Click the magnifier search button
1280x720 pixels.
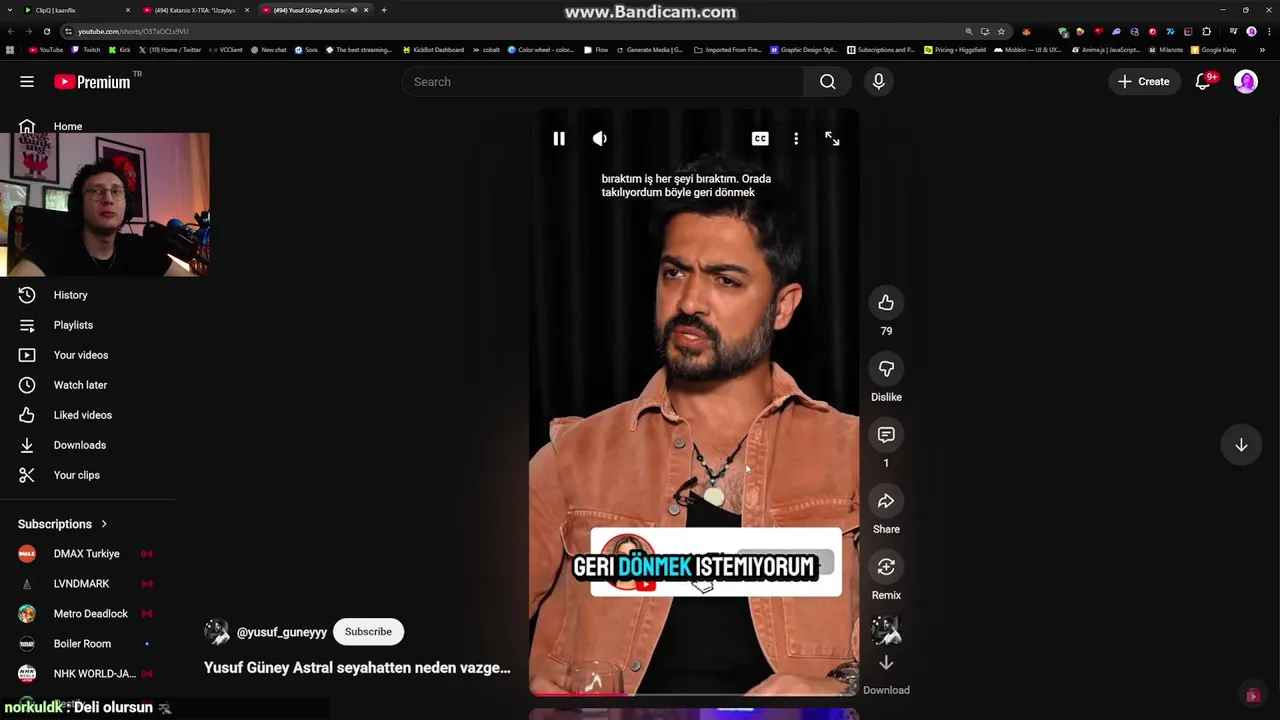coord(828,82)
